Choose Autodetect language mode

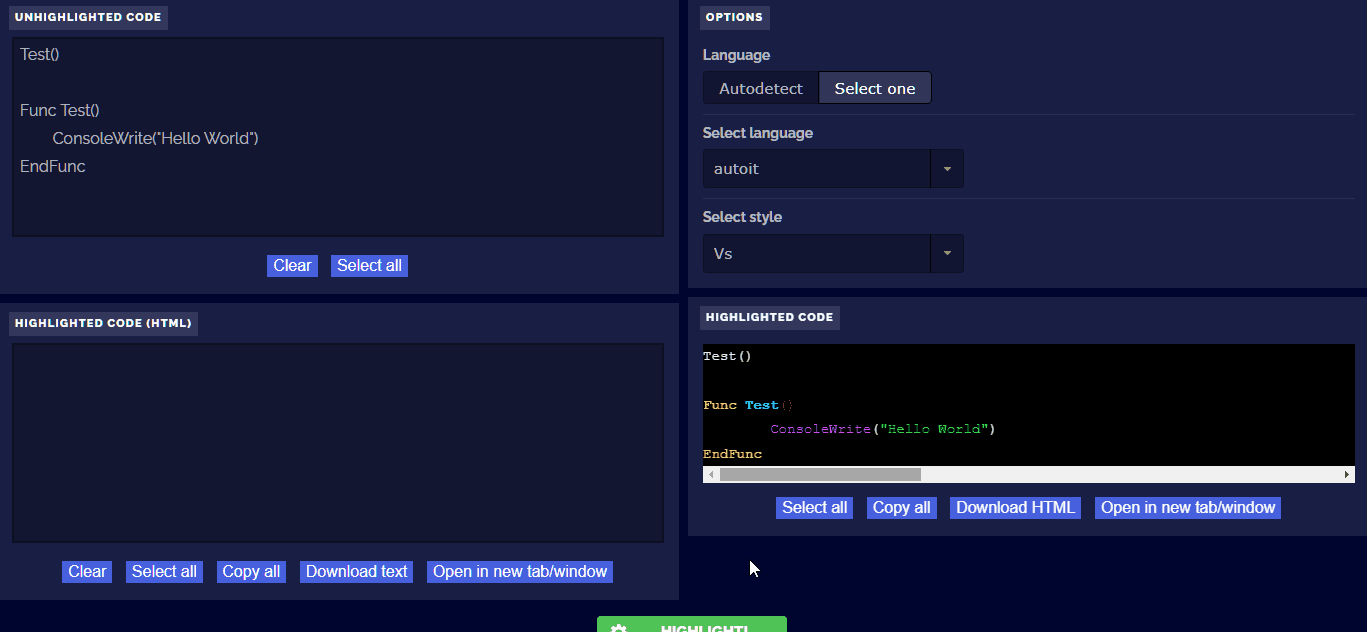point(760,88)
